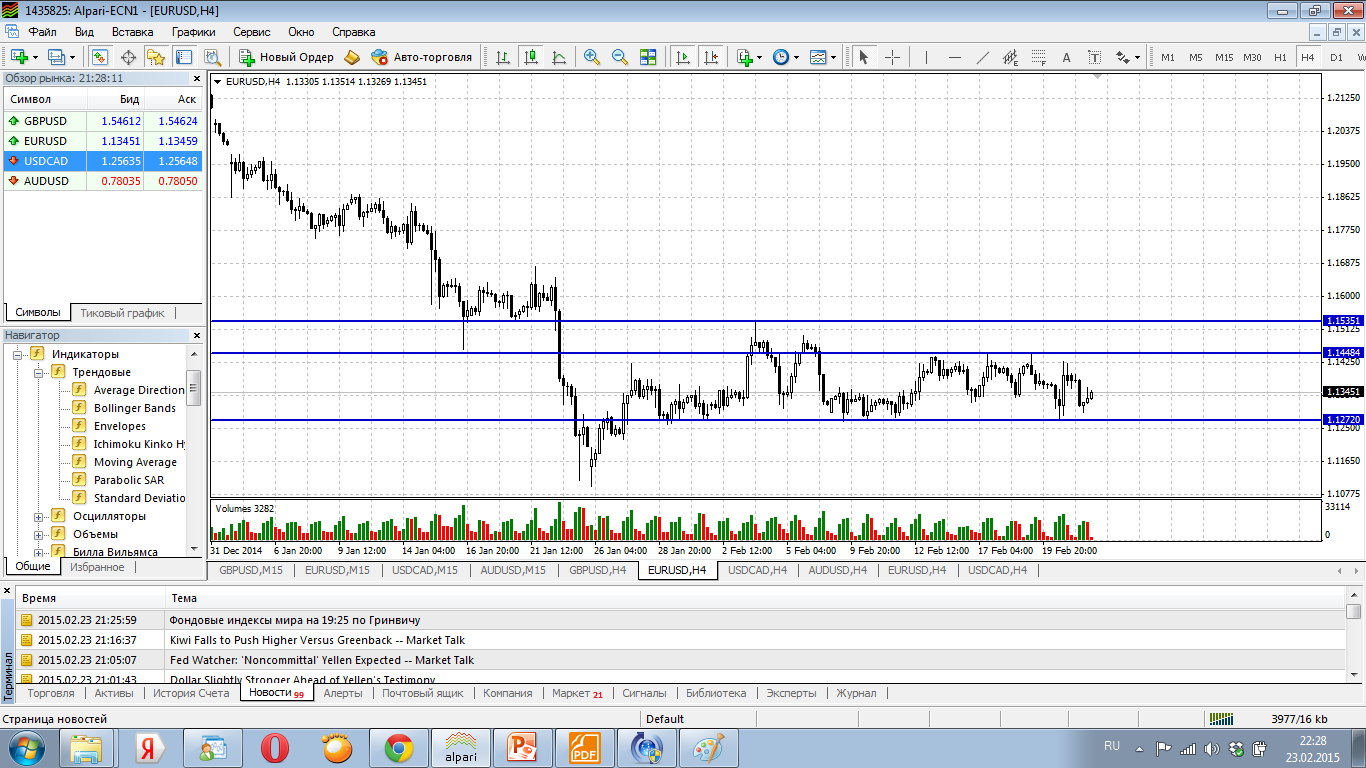
Task: Open the Data Window crosshair-circle icon
Action: point(128,57)
